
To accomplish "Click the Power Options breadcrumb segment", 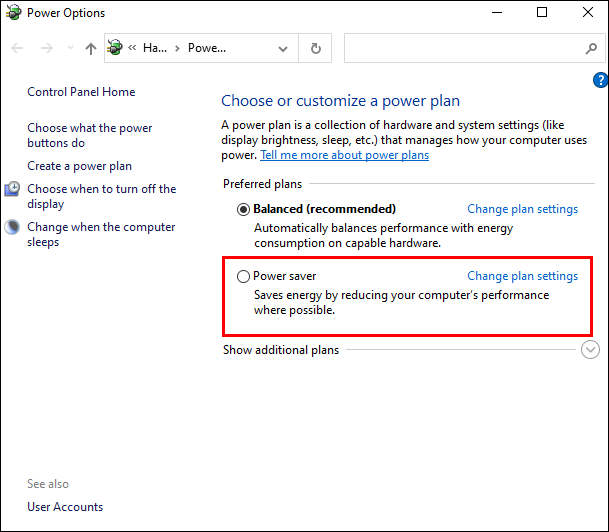I will 207,48.
